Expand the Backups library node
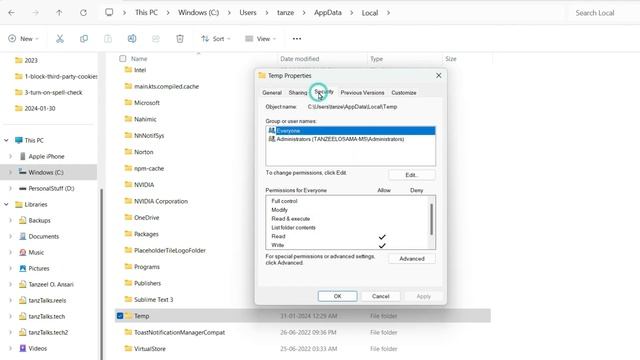This screenshot has height=360, width=640. pyautogui.click(x=11, y=220)
